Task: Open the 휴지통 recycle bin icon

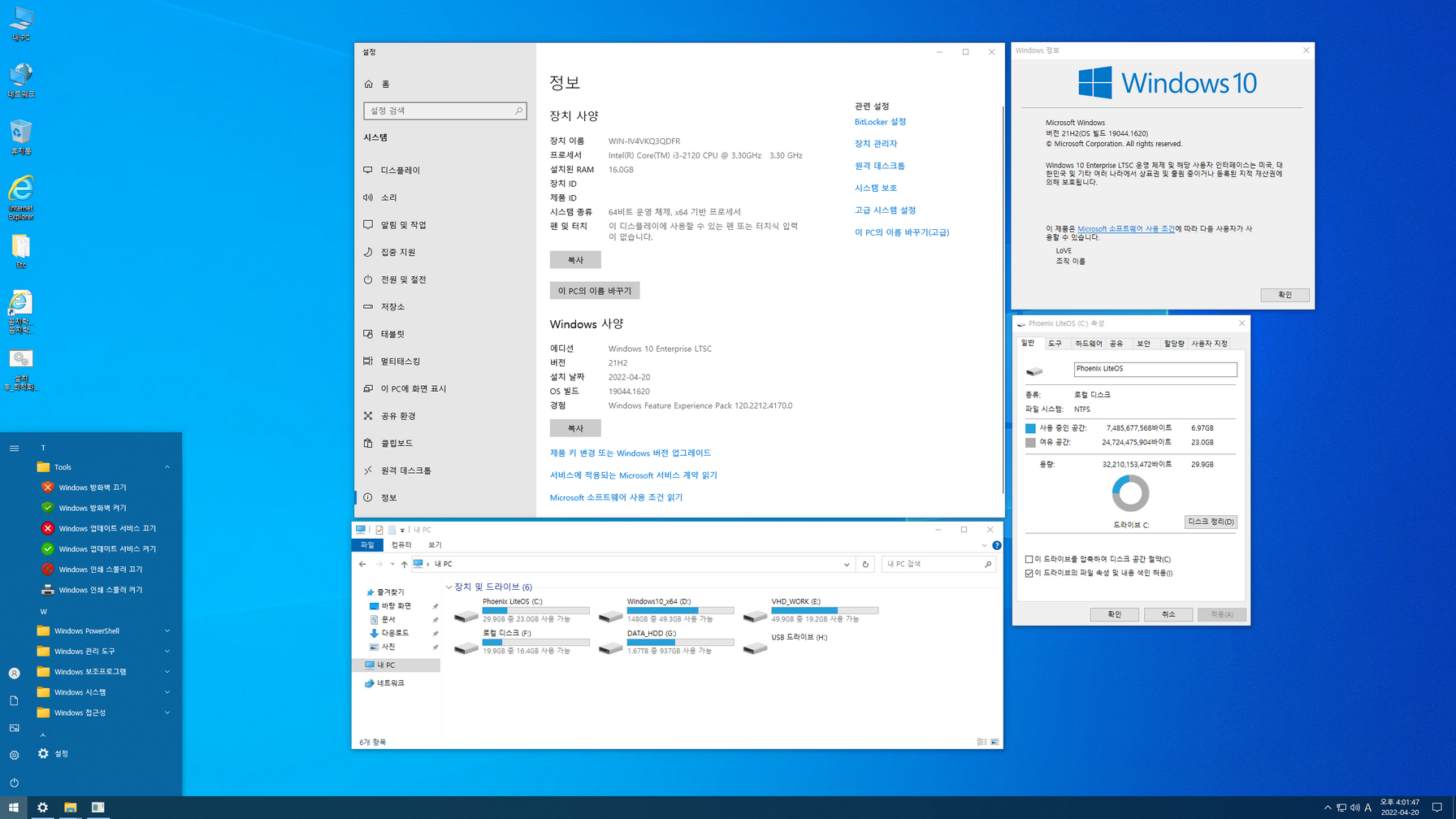Action: point(20,137)
